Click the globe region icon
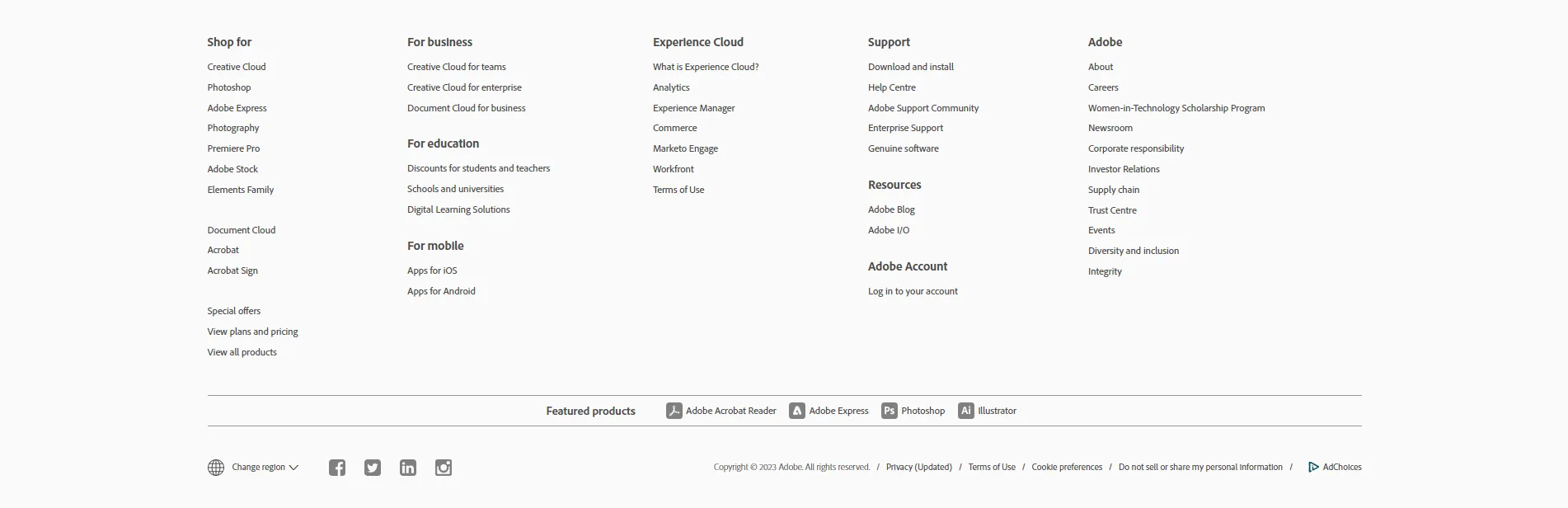The height and width of the screenshot is (508, 1568). tap(216, 468)
